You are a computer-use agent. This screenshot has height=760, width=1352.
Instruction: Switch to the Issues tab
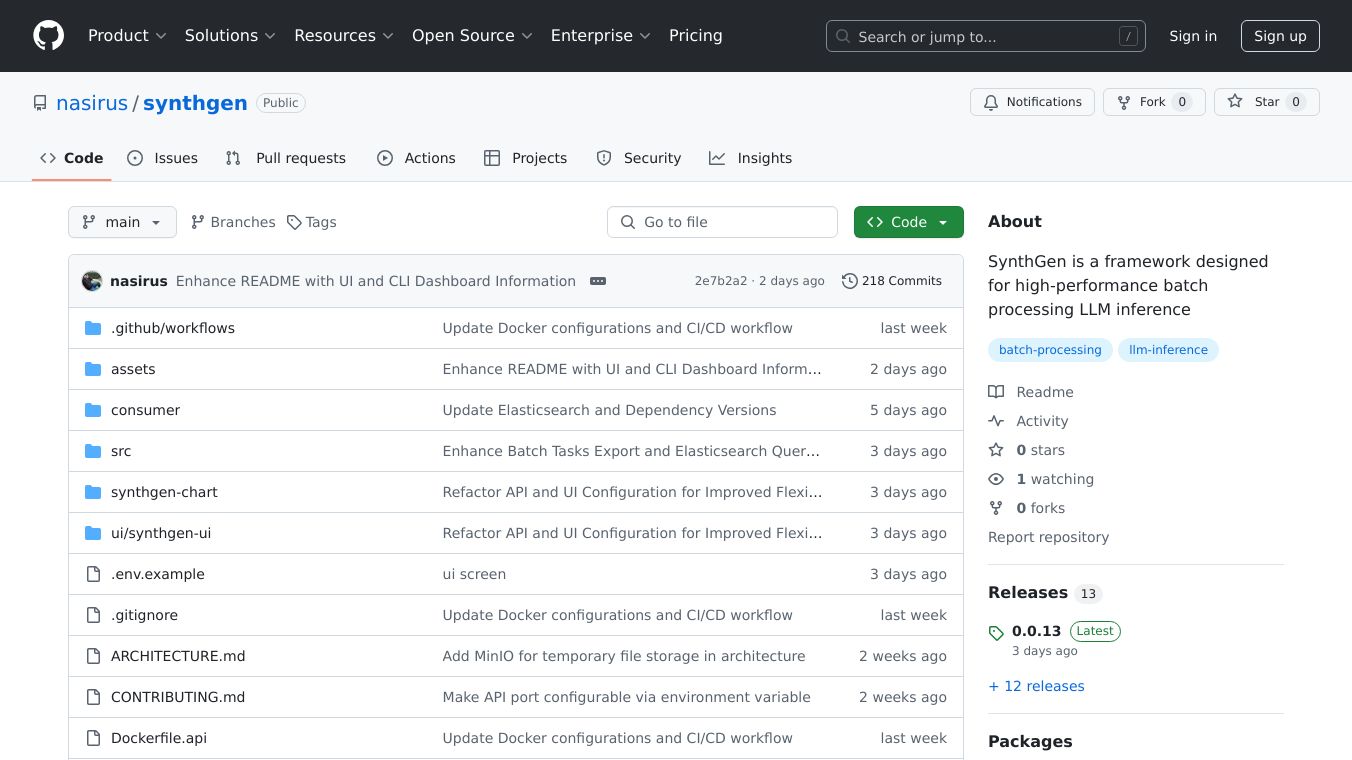tap(163, 158)
